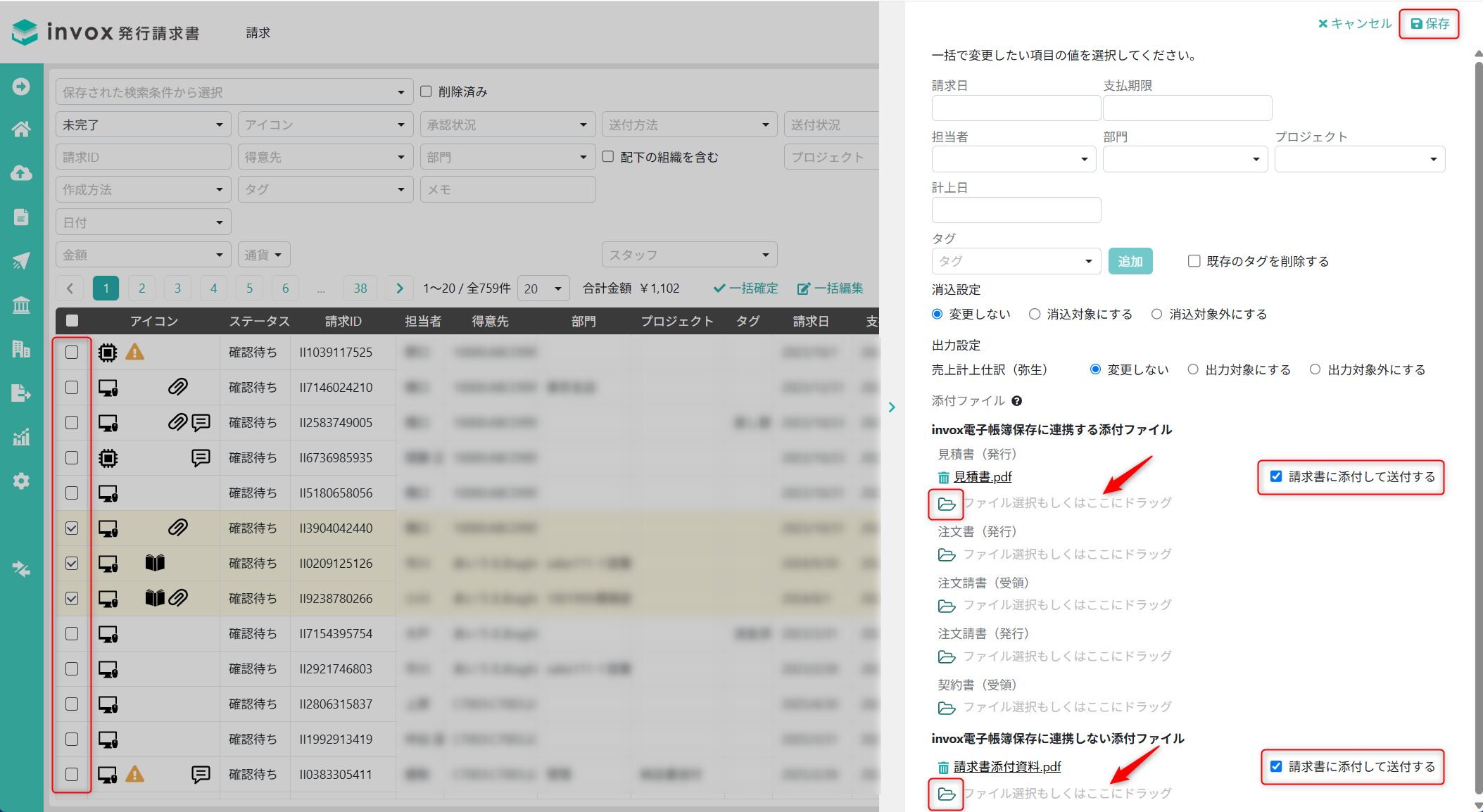The height and width of the screenshot is (812, 1483).
Task: Click folder icon under 注文書（発行）
Action: [x=947, y=554]
